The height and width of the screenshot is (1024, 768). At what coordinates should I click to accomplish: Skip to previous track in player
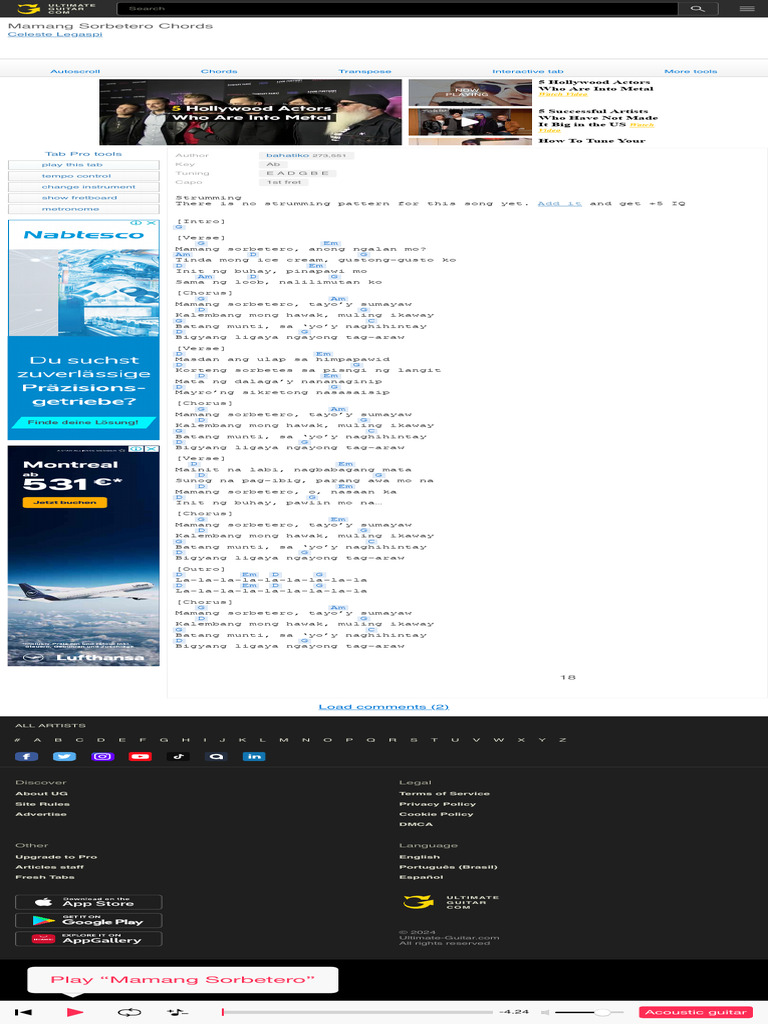coord(24,1012)
